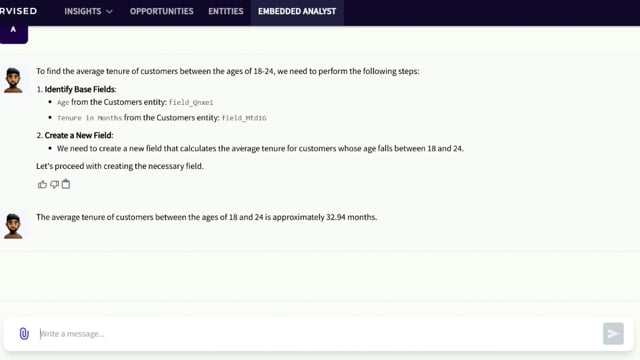Switch to the Entities tab

point(226,11)
